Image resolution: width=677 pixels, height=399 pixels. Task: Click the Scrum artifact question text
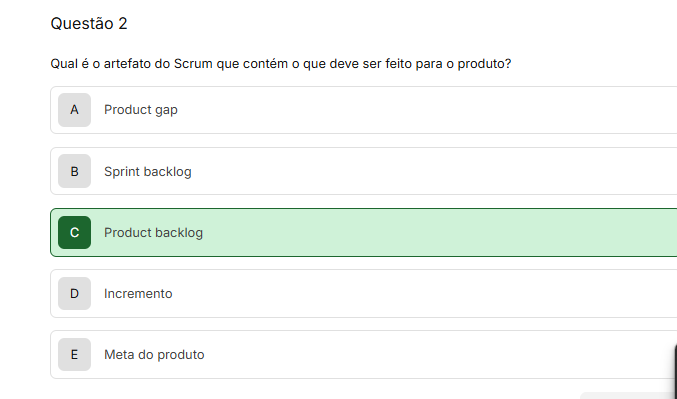pyautogui.click(x=281, y=64)
